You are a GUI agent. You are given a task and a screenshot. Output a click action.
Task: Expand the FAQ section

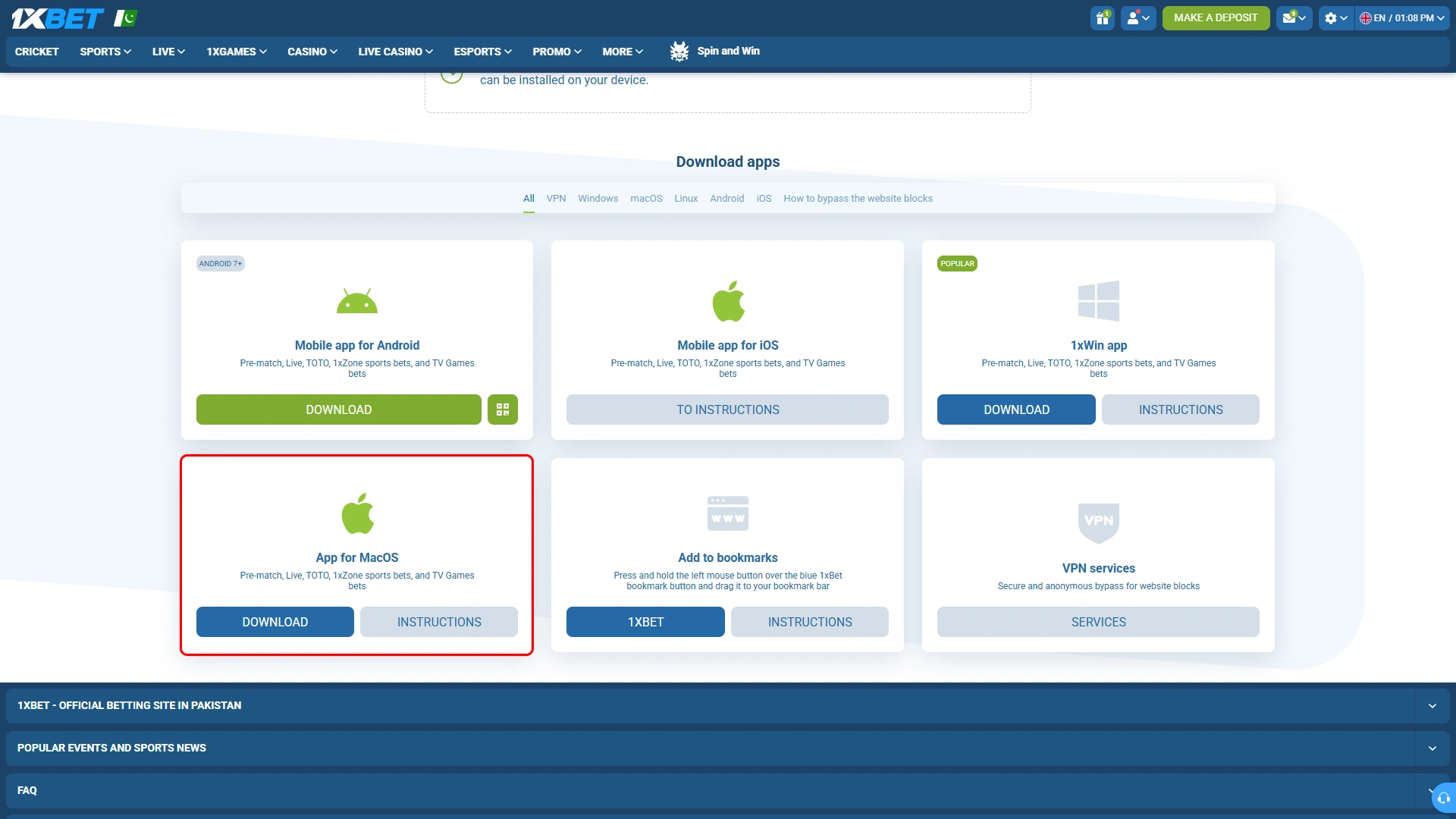tap(728, 790)
